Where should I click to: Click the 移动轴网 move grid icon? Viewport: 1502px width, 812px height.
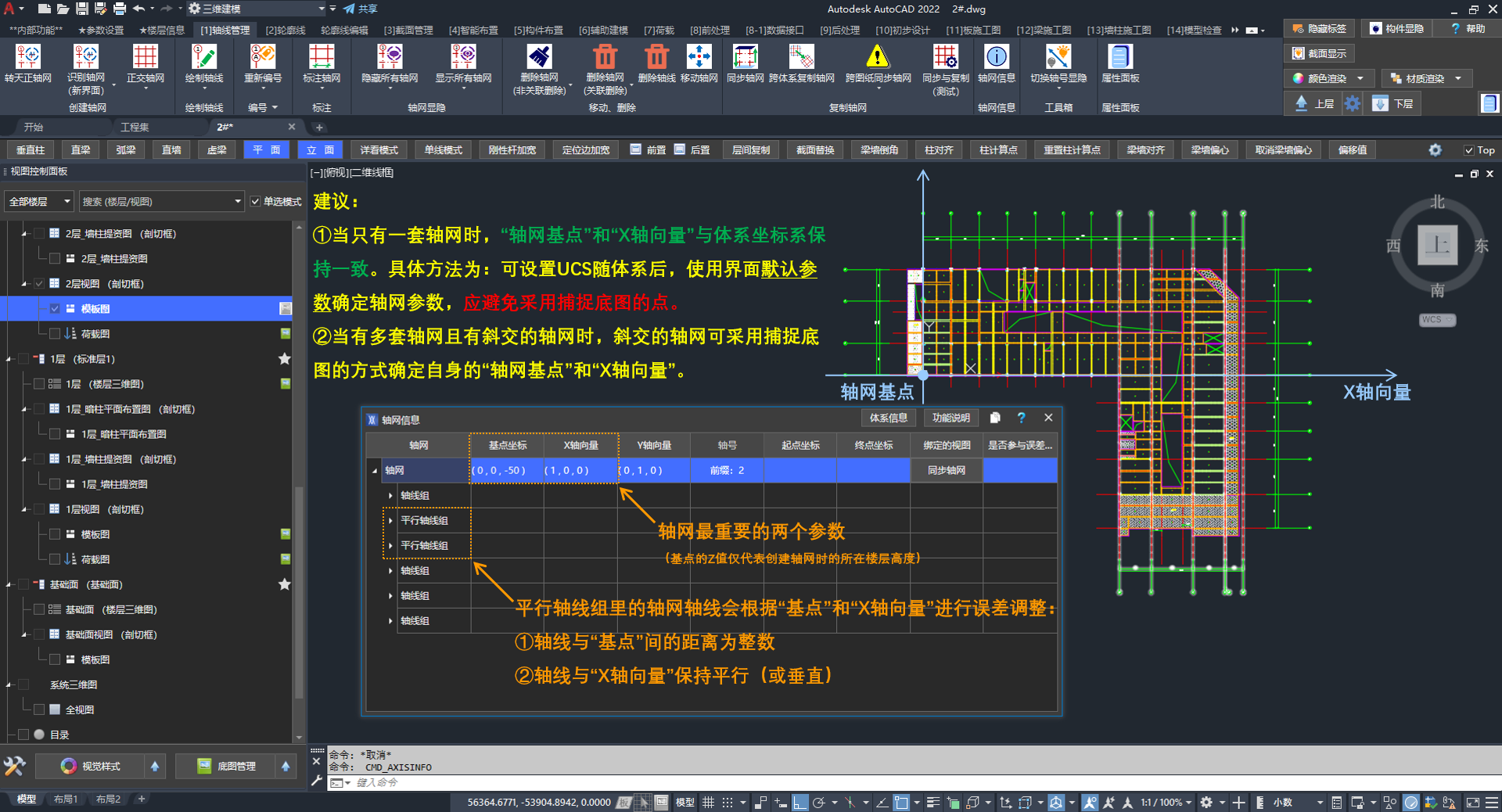click(699, 58)
